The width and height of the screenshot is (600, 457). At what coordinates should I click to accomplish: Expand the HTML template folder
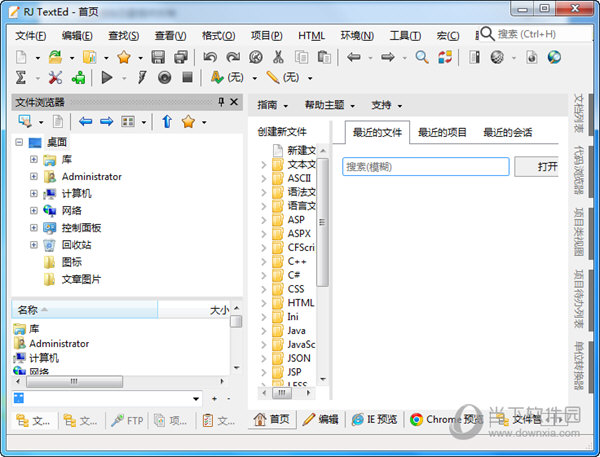[x=264, y=303]
